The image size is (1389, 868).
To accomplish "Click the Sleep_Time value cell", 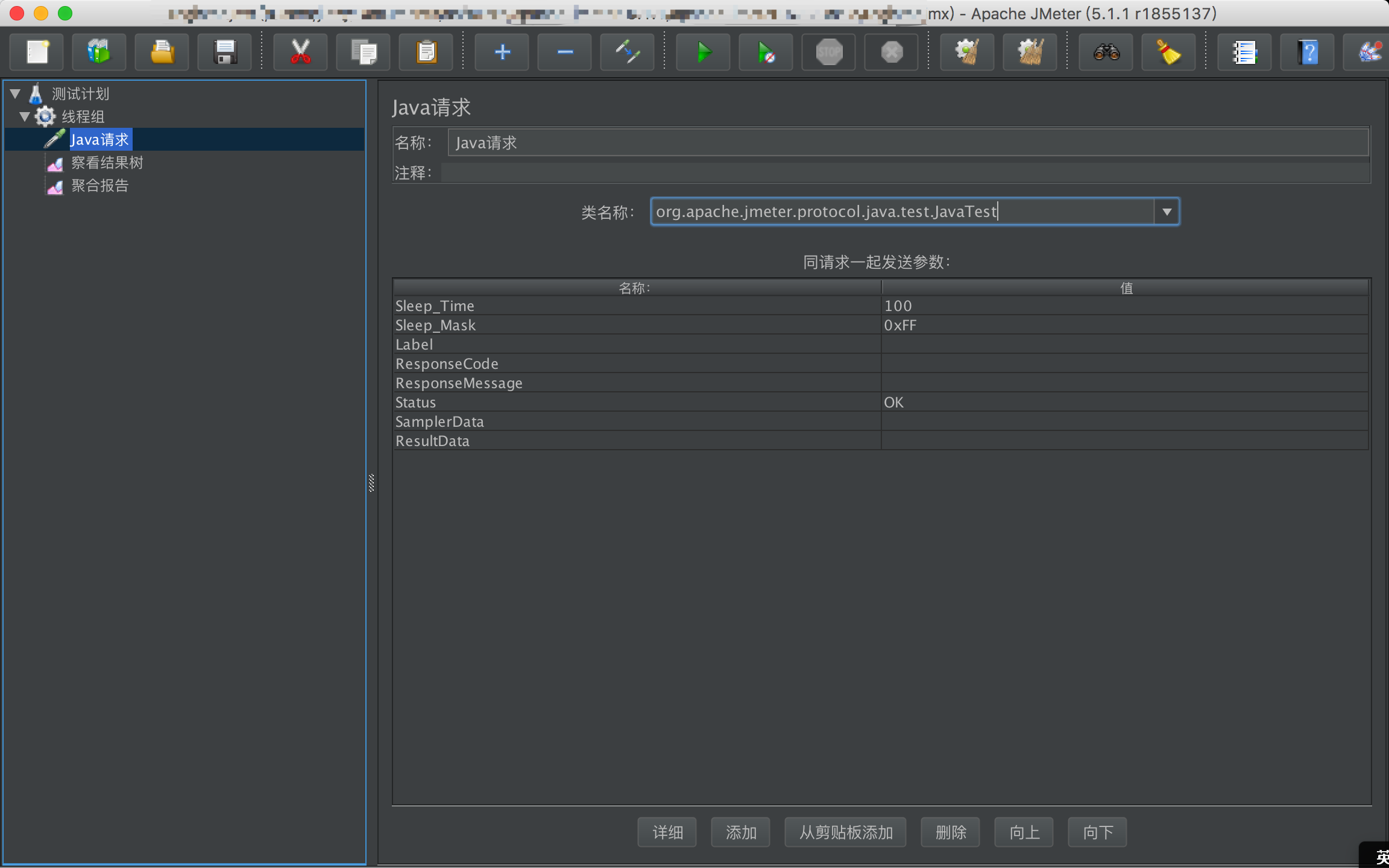I will (1124, 306).
